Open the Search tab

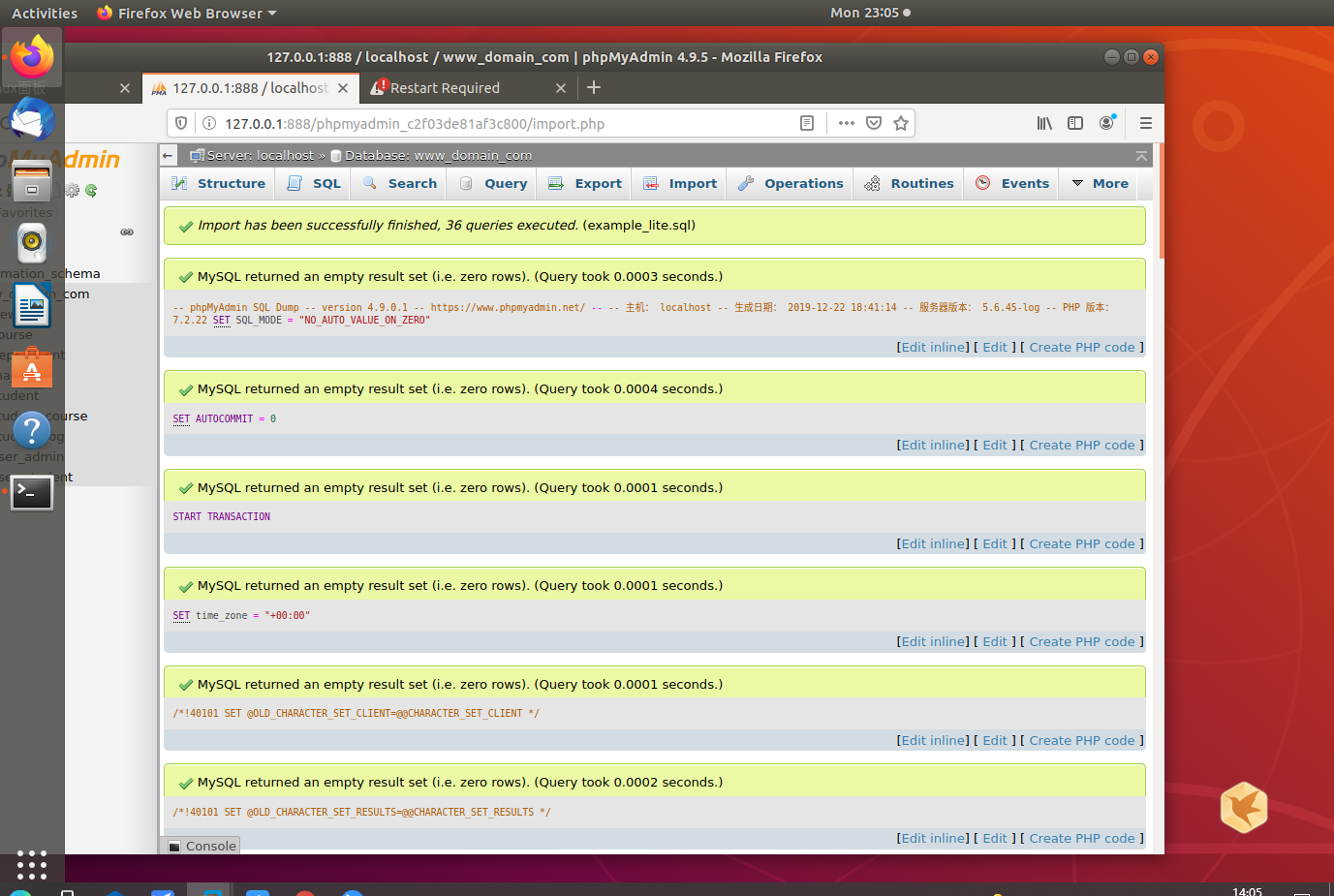pyautogui.click(x=400, y=183)
